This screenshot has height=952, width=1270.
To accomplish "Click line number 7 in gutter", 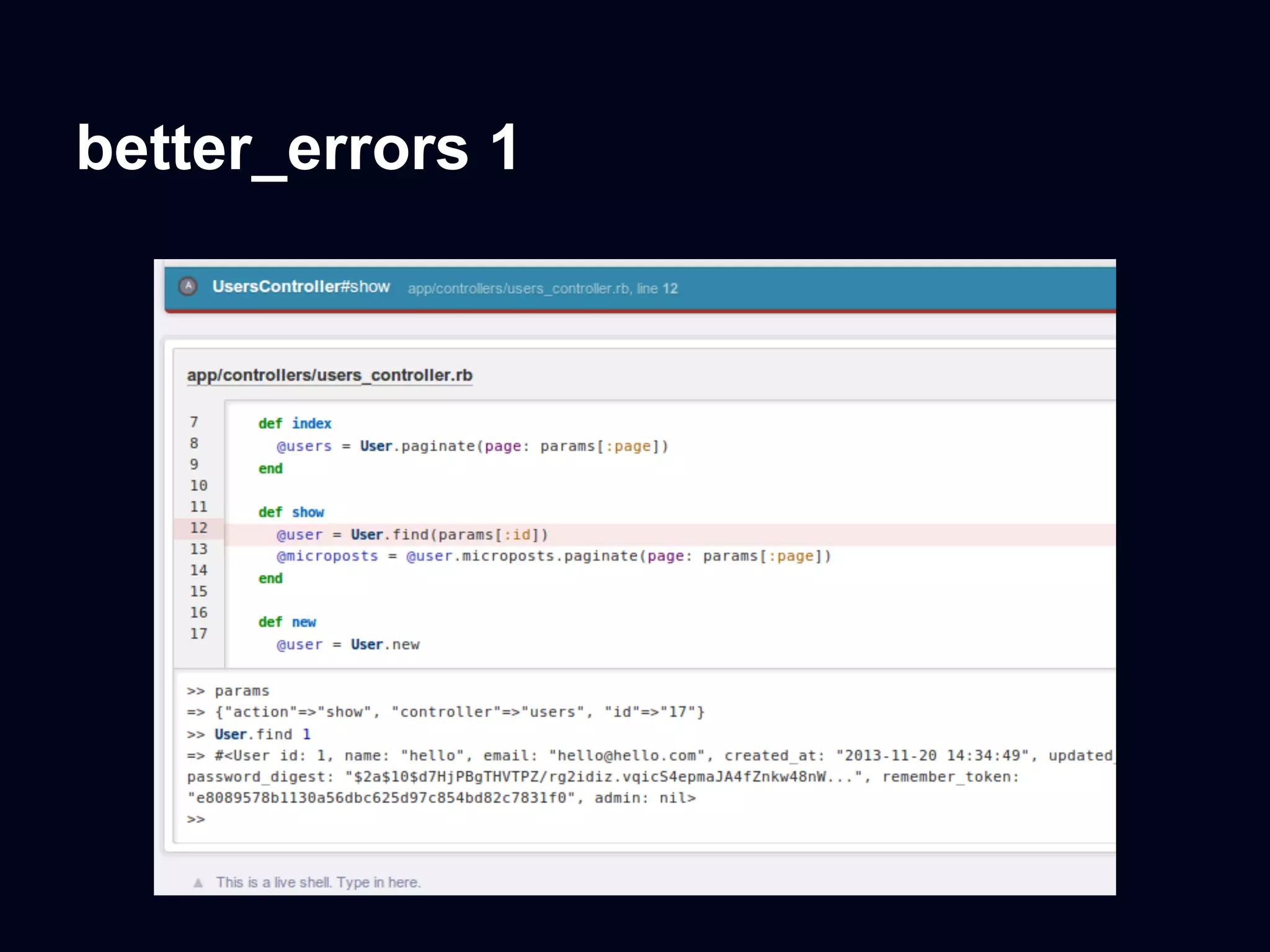I will point(194,422).
